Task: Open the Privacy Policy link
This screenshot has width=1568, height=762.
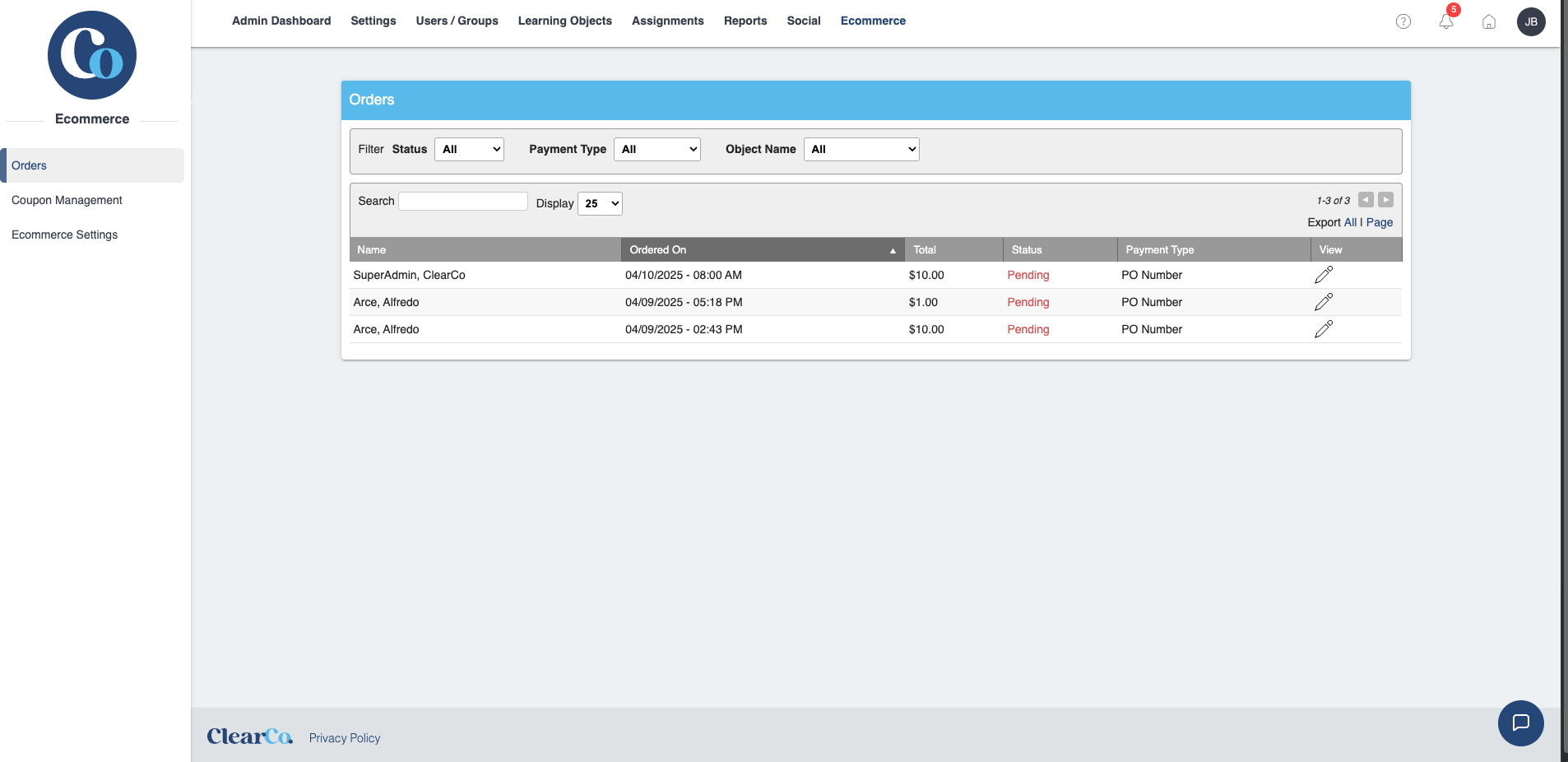Action: click(345, 738)
